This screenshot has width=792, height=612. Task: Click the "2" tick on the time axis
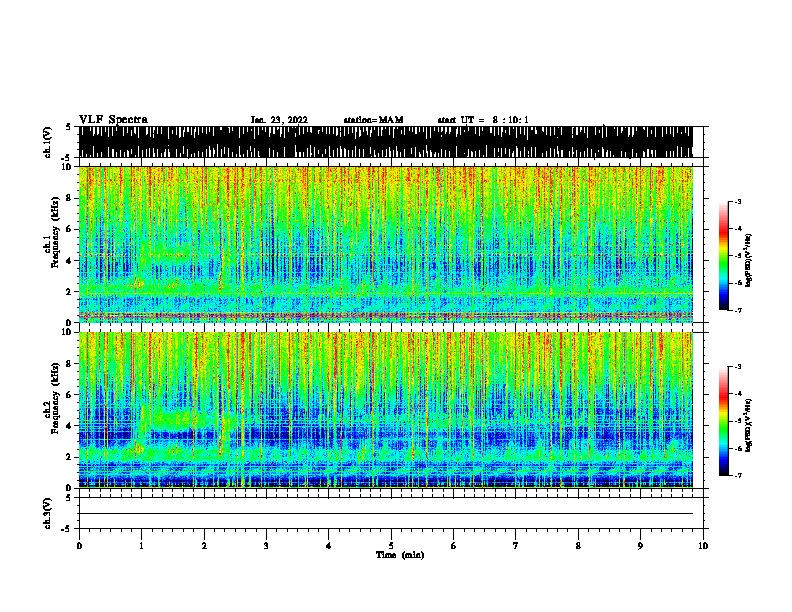point(204,545)
